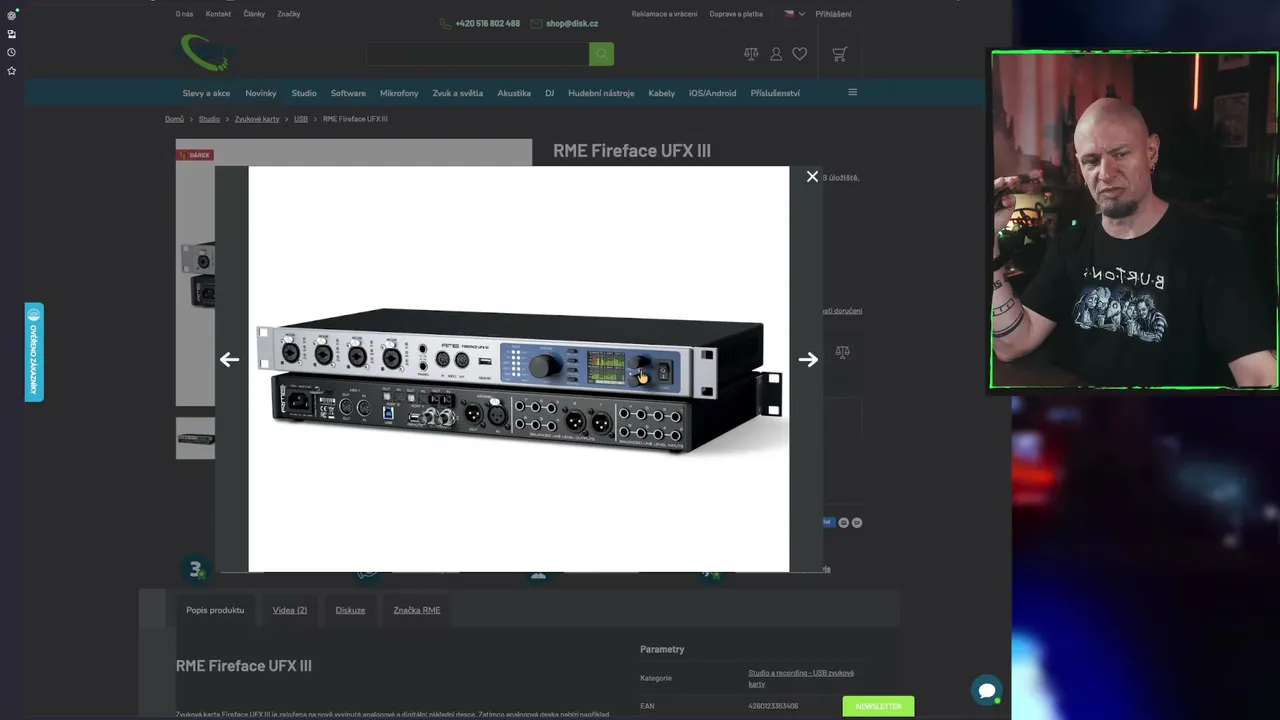
Task: Show the next product image
Action: point(808,360)
